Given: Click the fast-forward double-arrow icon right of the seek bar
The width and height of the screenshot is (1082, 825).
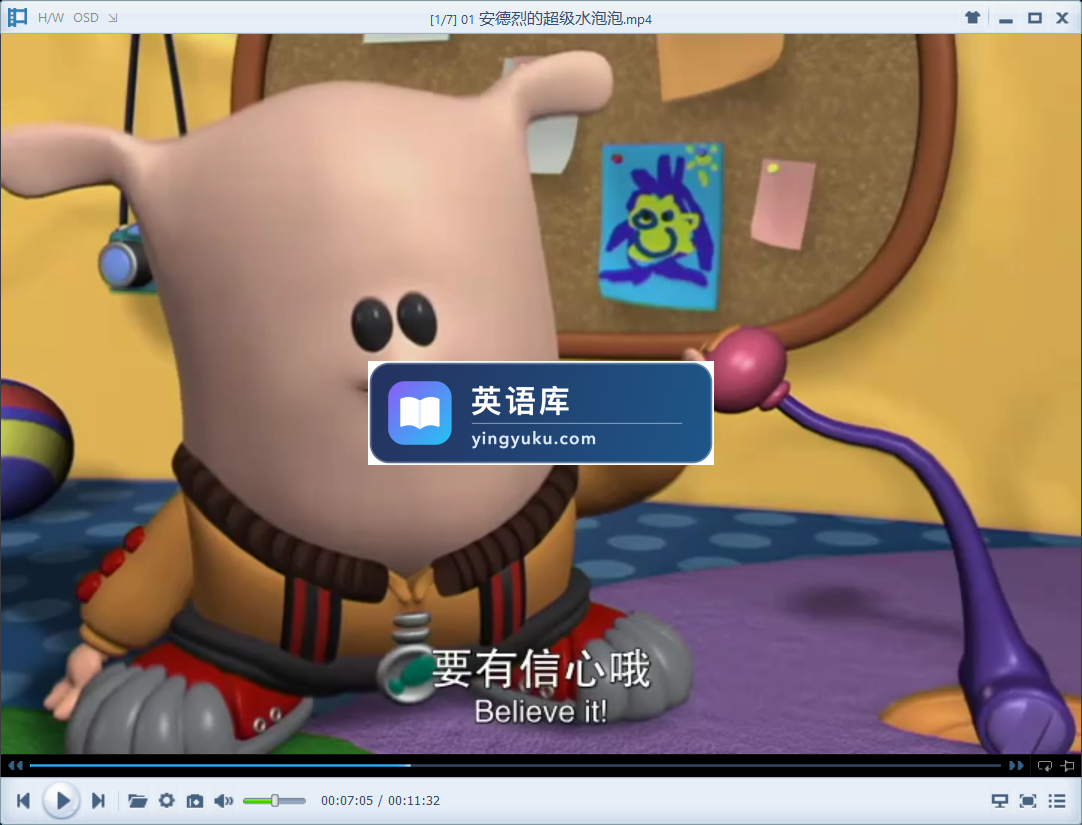Looking at the screenshot, I should [1016, 765].
